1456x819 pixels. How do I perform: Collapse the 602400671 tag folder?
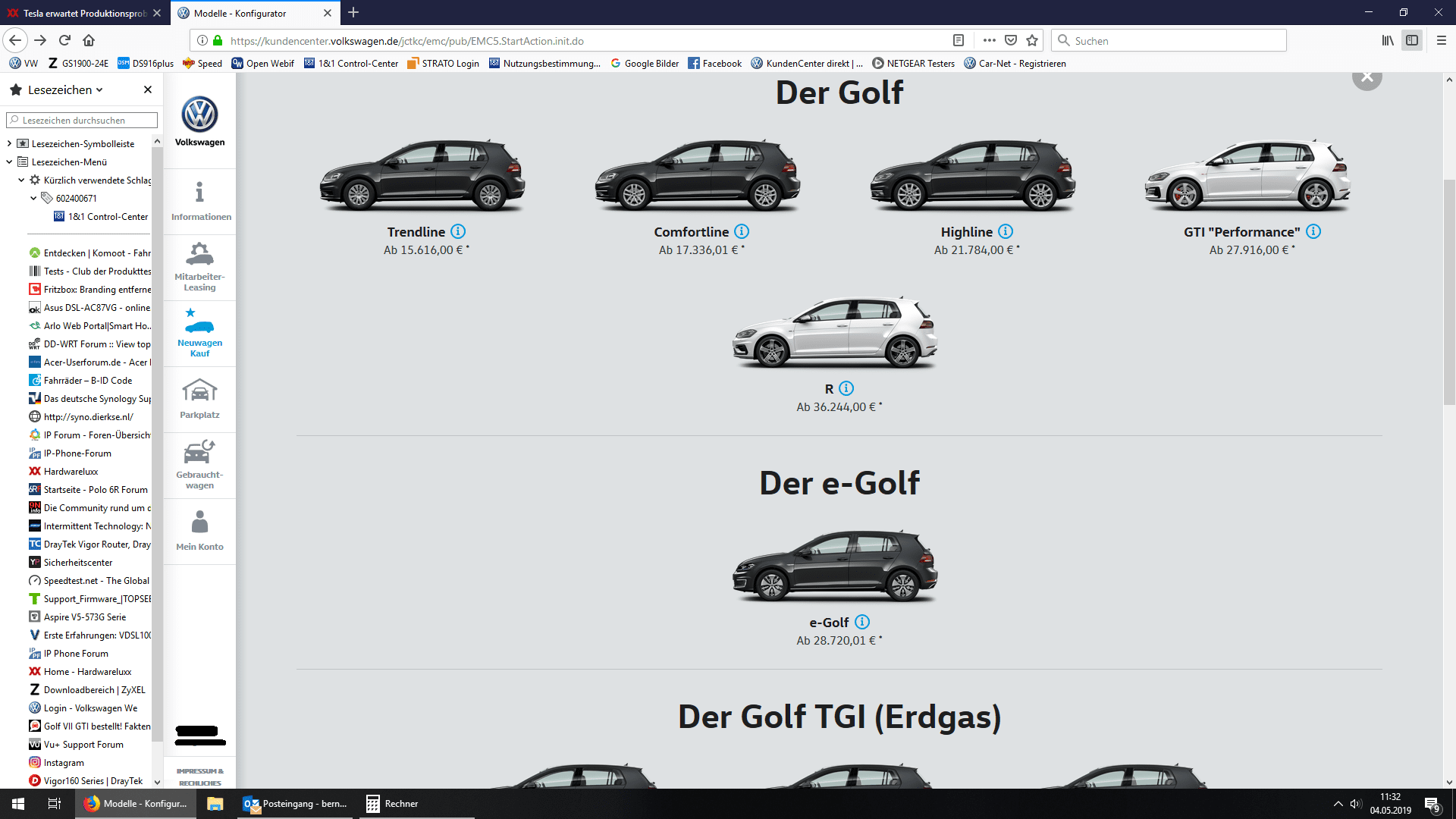pyautogui.click(x=33, y=198)
